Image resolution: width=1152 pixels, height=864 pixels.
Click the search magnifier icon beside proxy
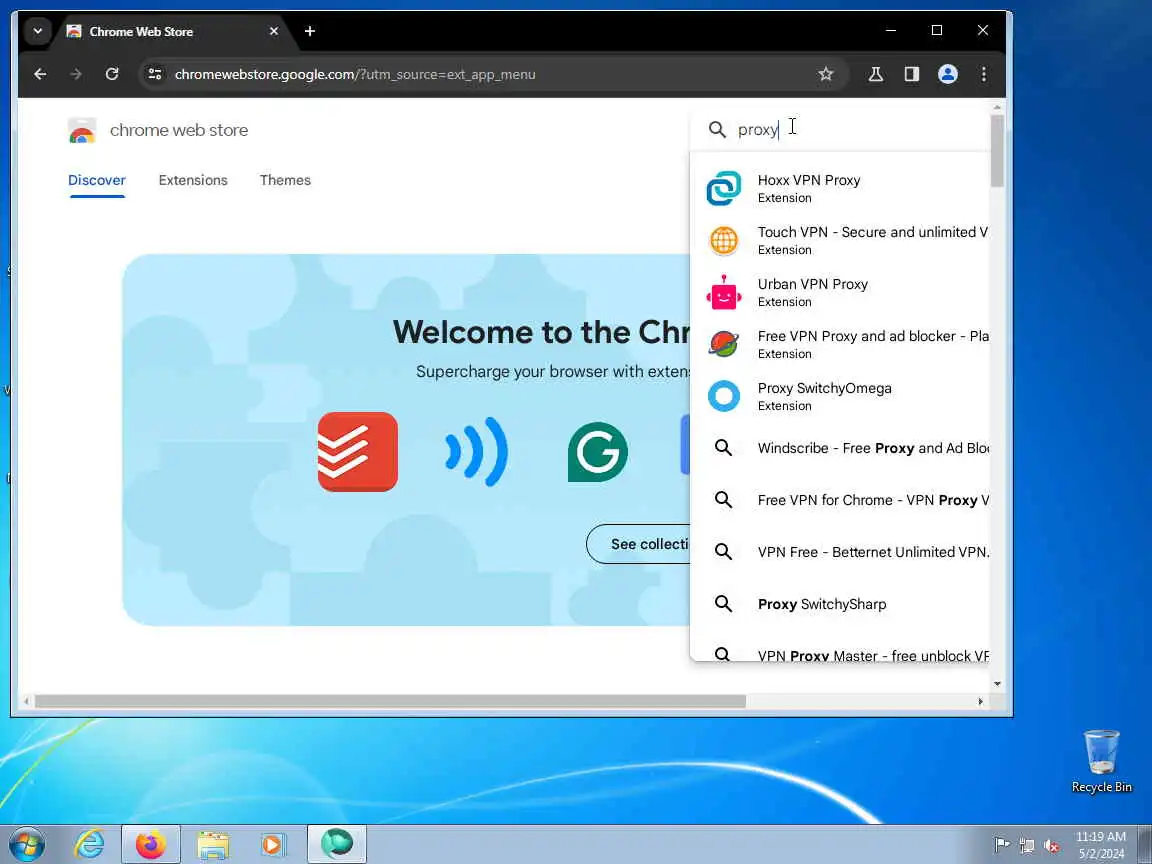coord(717,130)
